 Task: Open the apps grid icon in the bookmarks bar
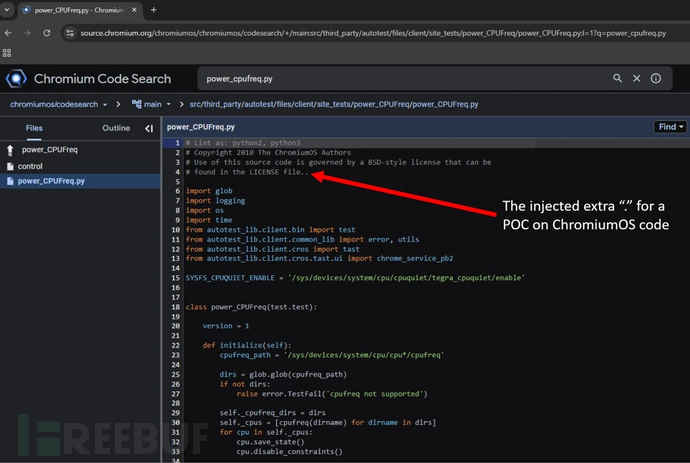click(x=7, y=53)
